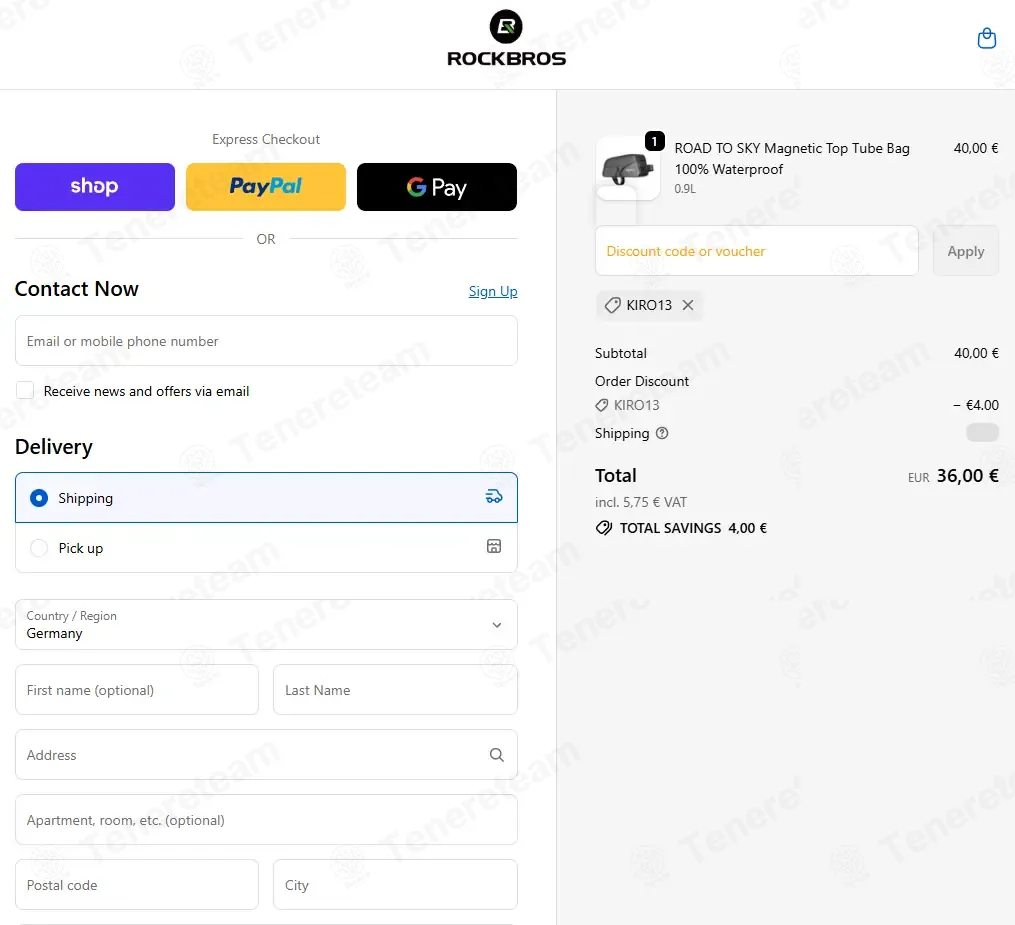Open the top tube bag product thumbnail

tap(627, 168)
